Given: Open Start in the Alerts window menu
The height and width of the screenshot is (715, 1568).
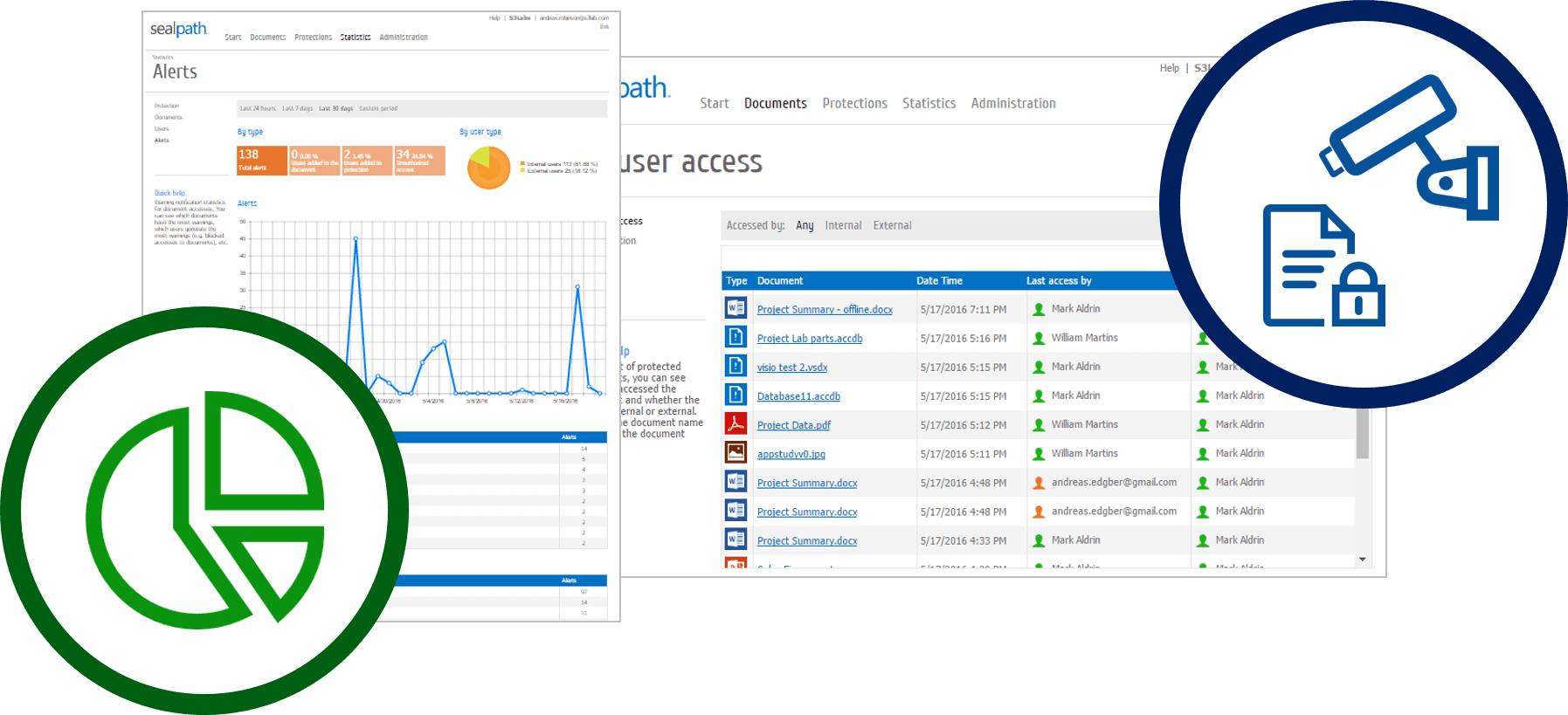Looking at the screenshot, I should coord(232,38).
